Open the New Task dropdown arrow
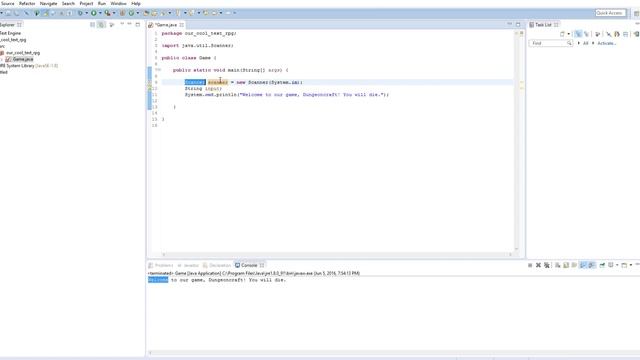Screen dimensions: 640x360 [569, 34]
